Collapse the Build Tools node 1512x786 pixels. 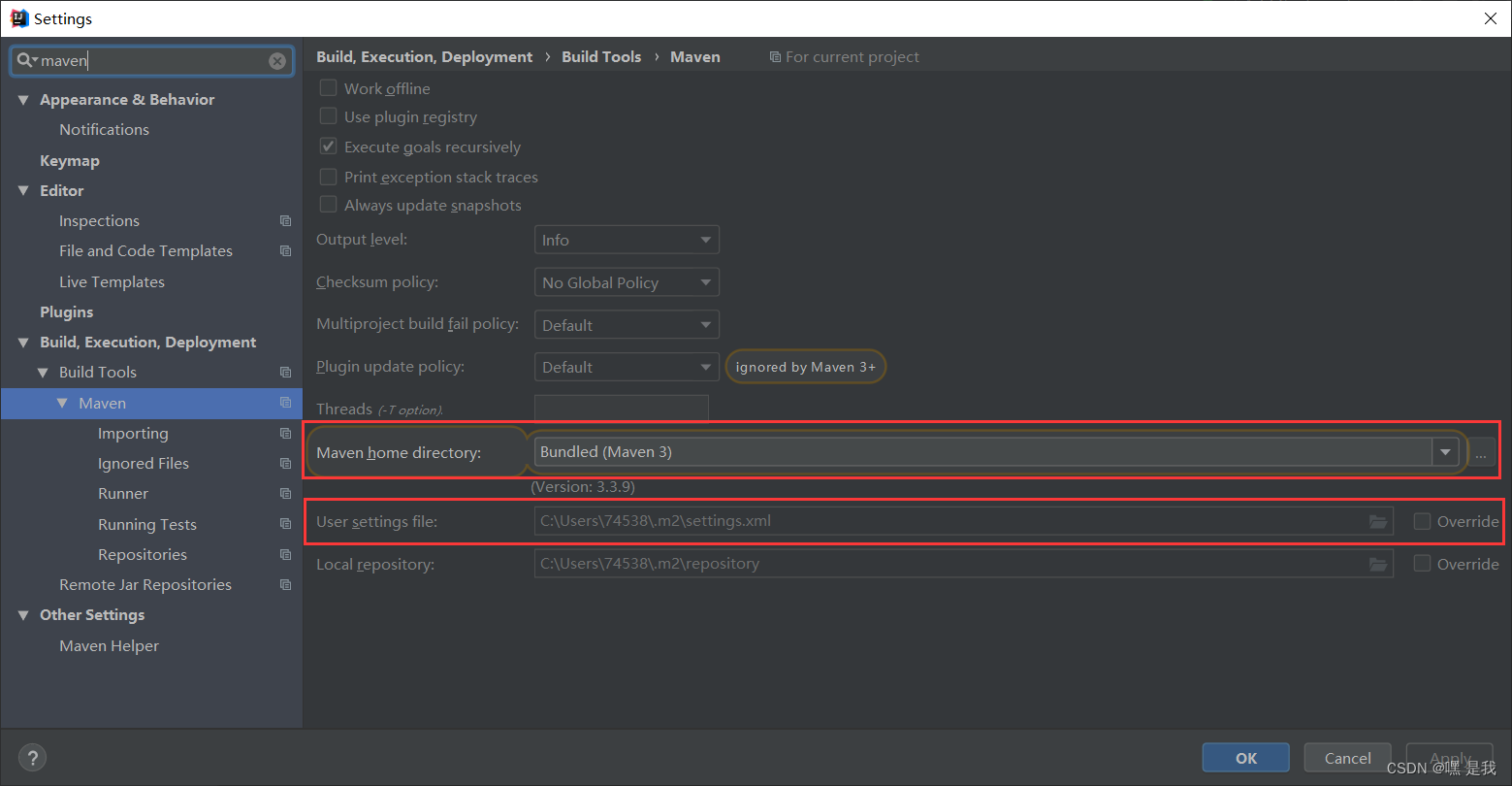tap(43, 372)
